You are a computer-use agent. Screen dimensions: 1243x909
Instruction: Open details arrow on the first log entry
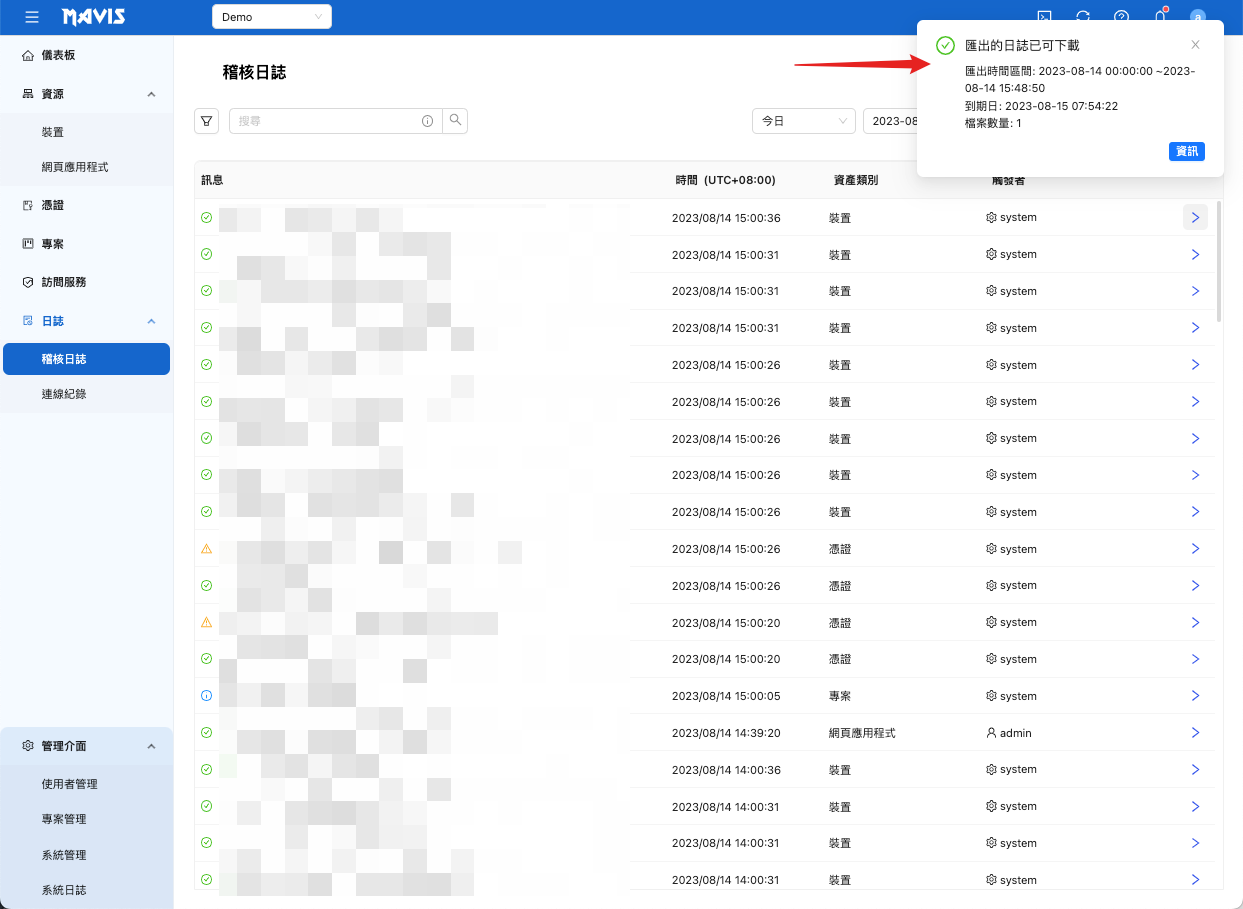point(1195,217)
